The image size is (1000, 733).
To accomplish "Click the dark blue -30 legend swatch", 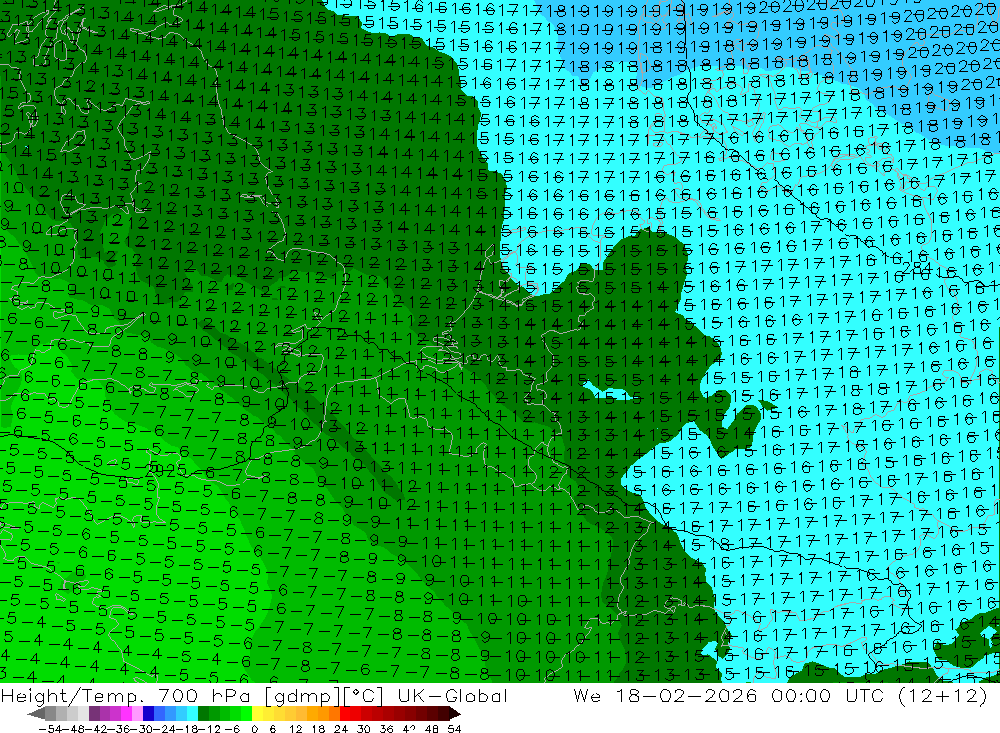I will 149,713.
